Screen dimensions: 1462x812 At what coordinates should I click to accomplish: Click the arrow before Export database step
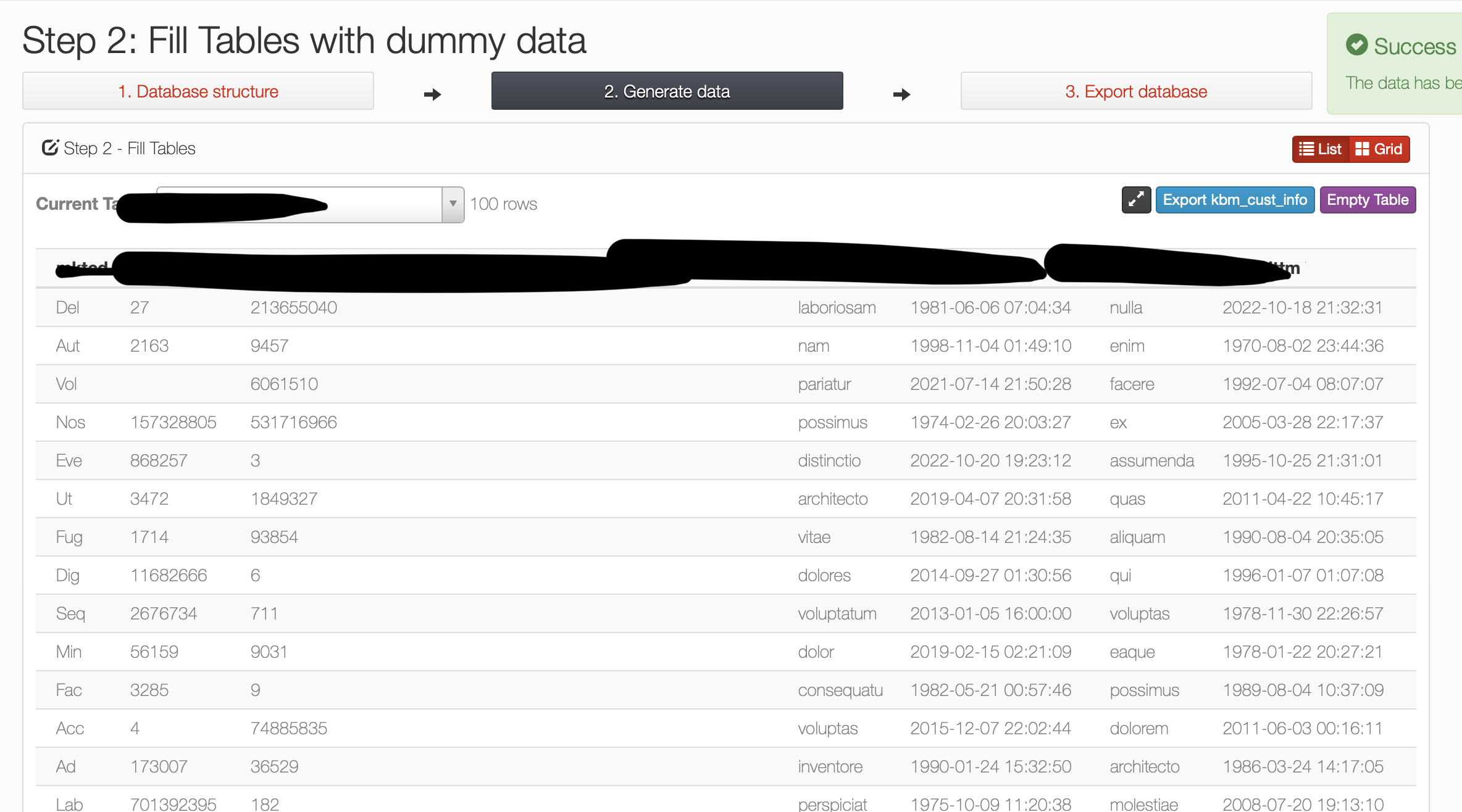901,94
